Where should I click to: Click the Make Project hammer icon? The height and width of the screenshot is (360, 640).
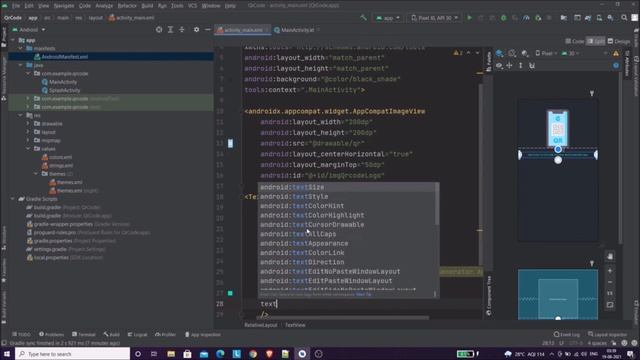pyautogui.click(x=363, y=18)
